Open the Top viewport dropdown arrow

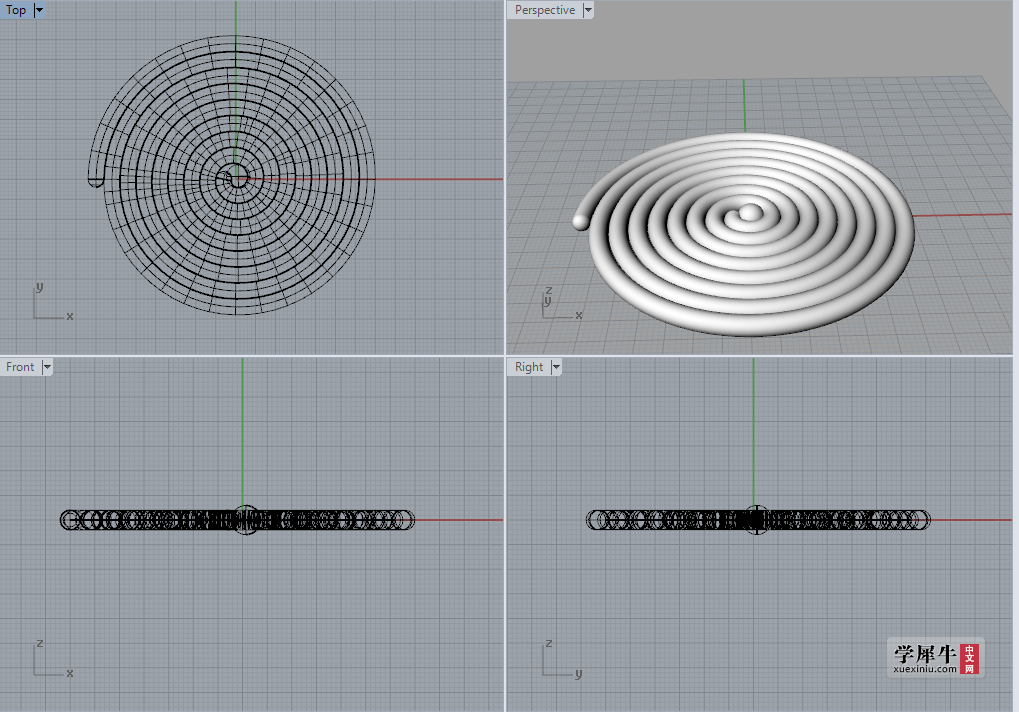39,10
